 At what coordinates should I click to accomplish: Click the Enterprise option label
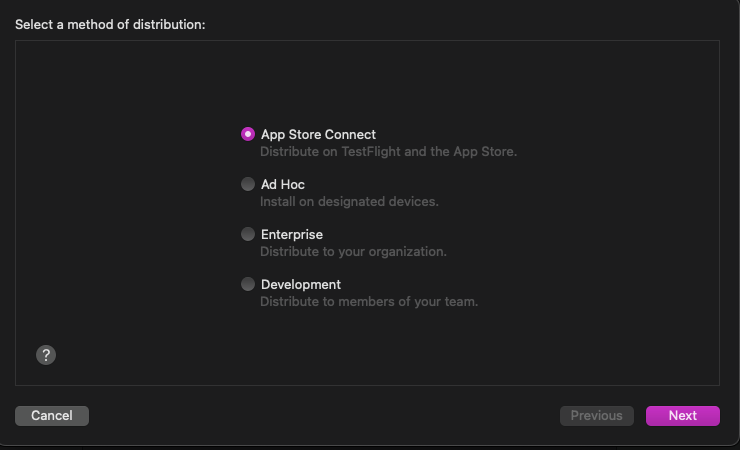pos(292,234)
